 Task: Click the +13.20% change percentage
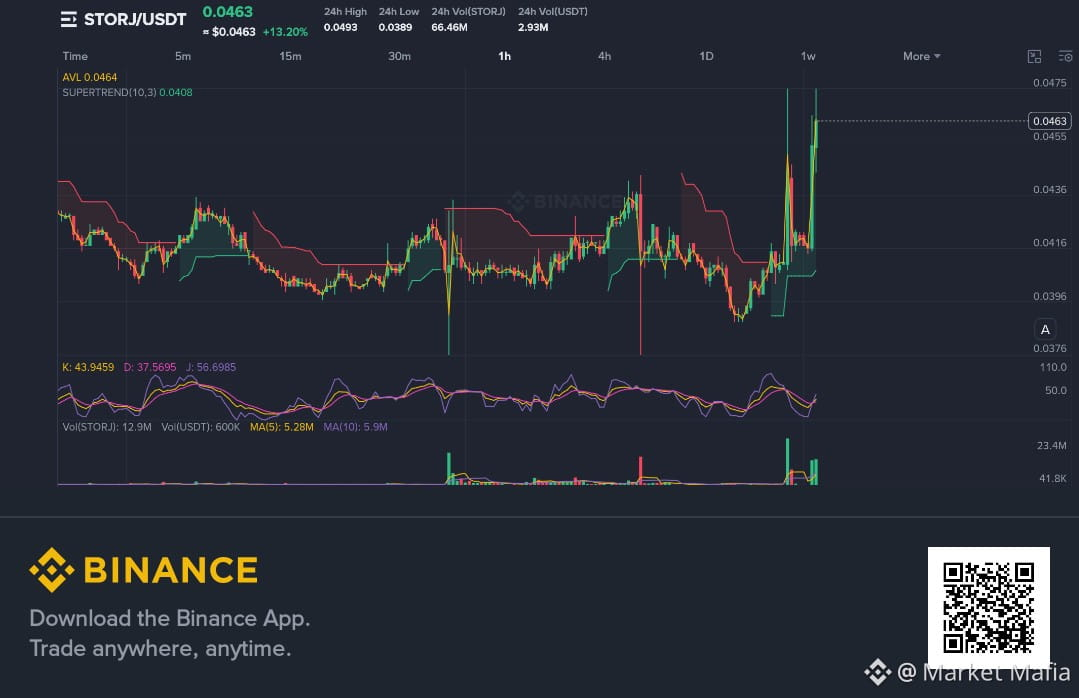[285, 32]
